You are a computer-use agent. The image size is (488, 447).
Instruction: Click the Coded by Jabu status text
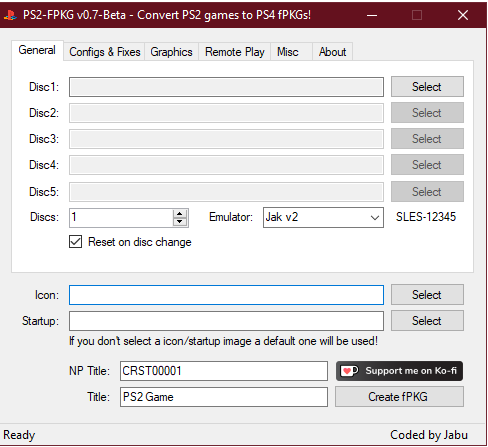pyautogui.click(x=429, y=435)
